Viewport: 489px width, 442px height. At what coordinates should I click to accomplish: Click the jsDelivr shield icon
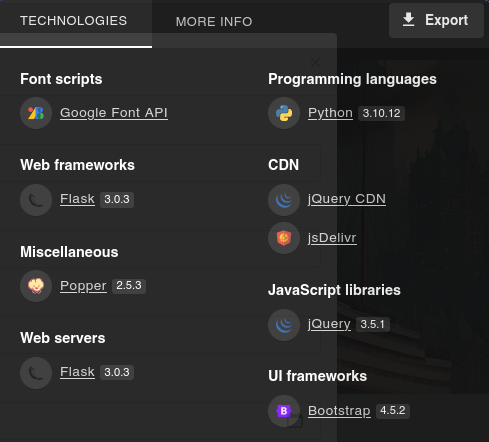coord(284,238)
